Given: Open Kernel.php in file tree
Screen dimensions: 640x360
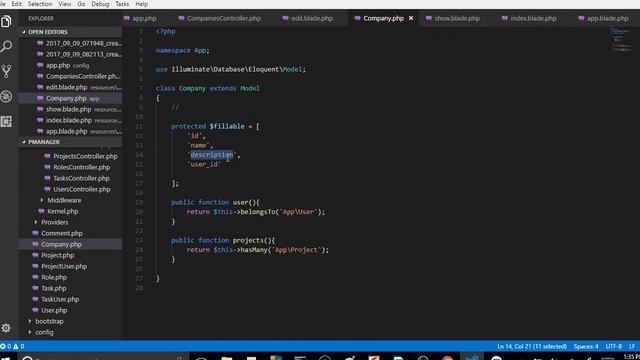Looking at the screenshot, I should pyautogui.click(x=62, y=211).
